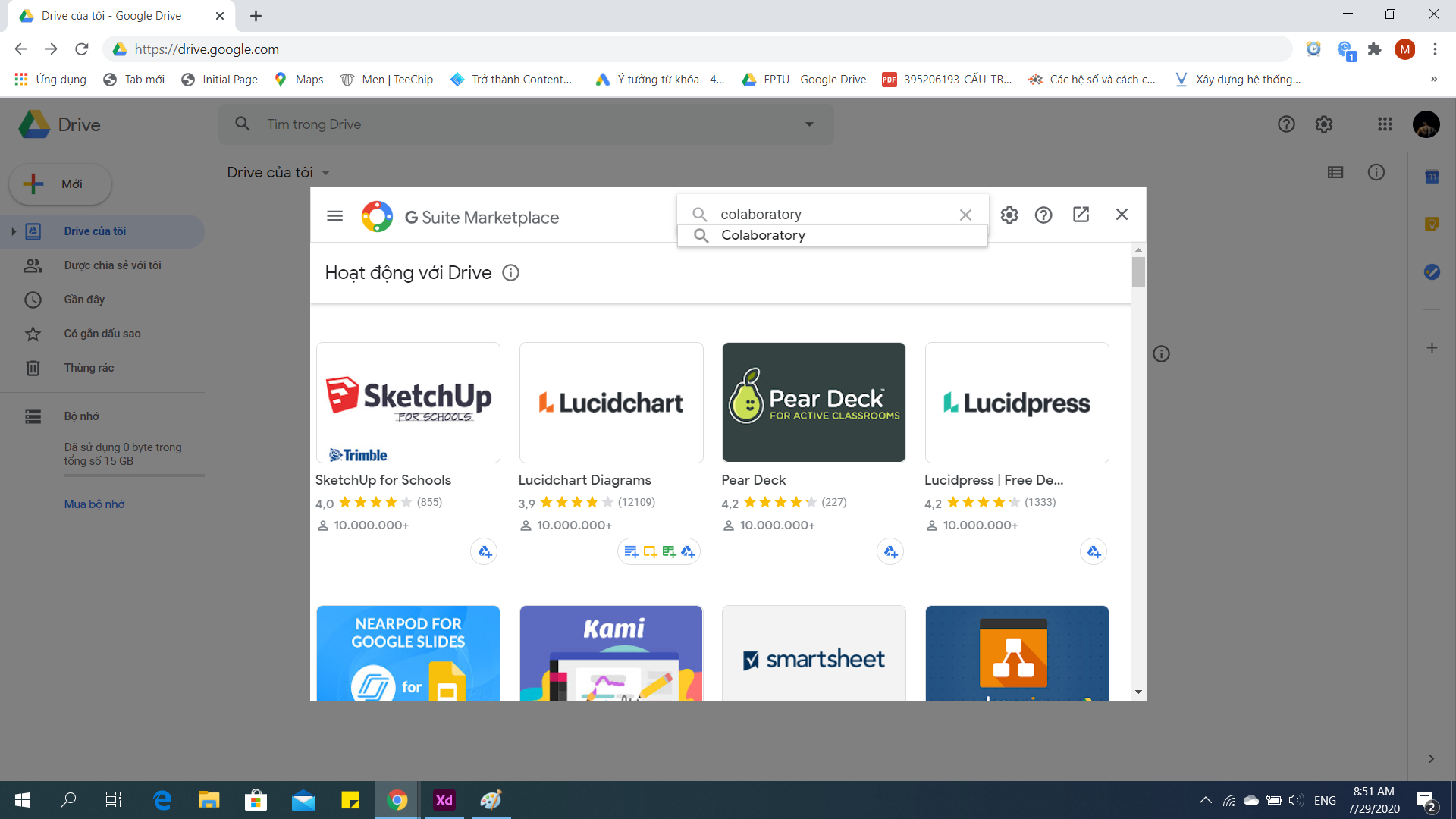Image resolution: width=1456 pixels, height=819 pixels.
Task: Show Drive details info panel
Action: click(x=1376, y=173)
